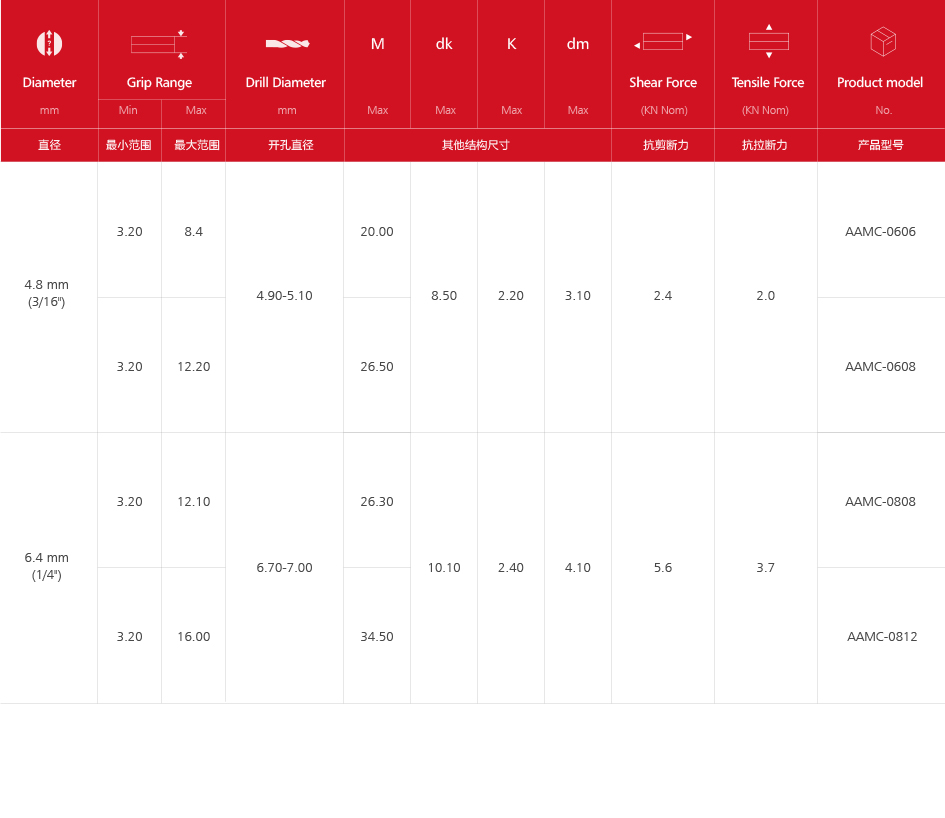The width and height of the screenshot is (945, 818).
Task: Click the 4.8 mm (3/16") diameter cell
Action: point(47,292)
